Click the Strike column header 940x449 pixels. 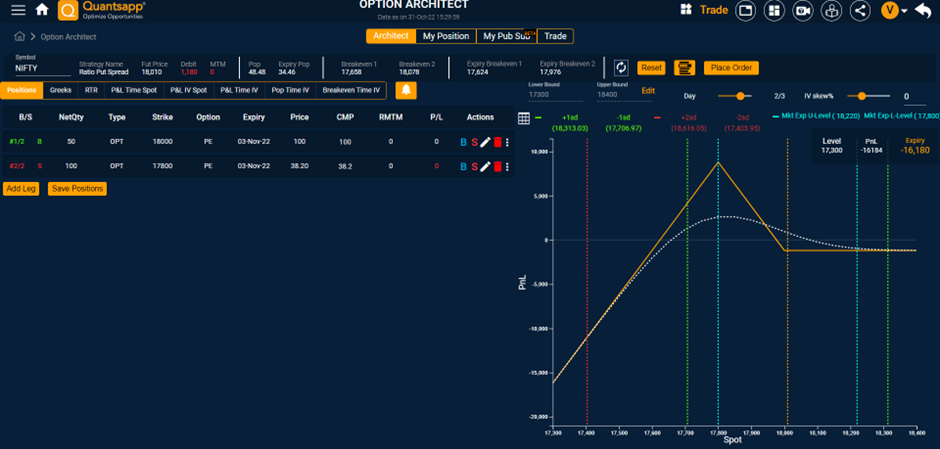162,117
